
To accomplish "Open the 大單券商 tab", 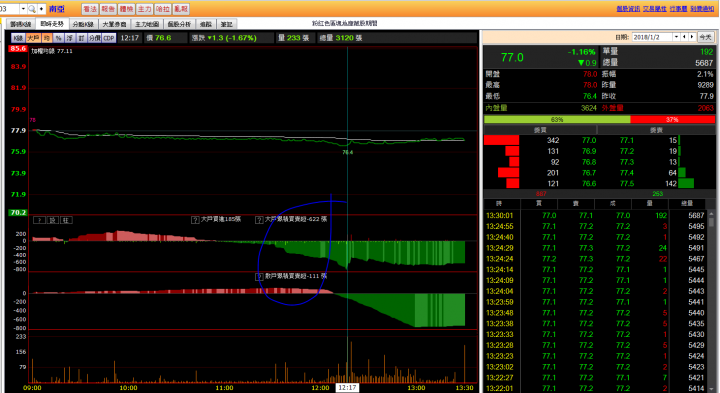I will 114,24.
